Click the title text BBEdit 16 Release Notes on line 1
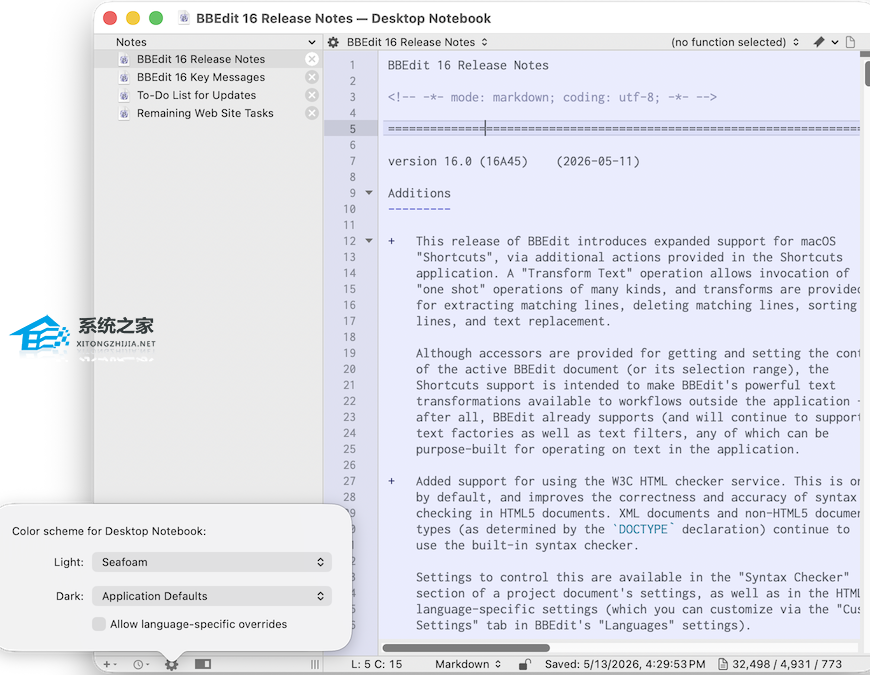The image size is (870, 675). tap(468, 65)
